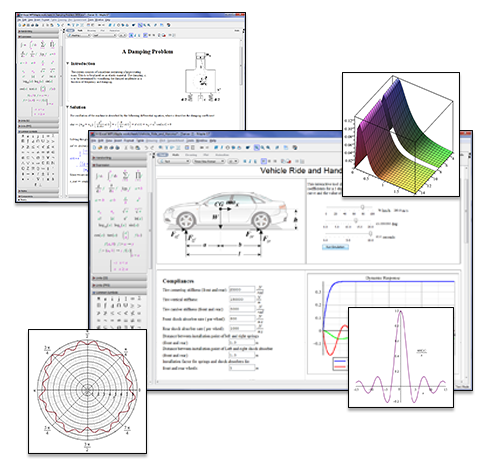Click the seconds slider handle
483x466 pixels.
[370, 234]
